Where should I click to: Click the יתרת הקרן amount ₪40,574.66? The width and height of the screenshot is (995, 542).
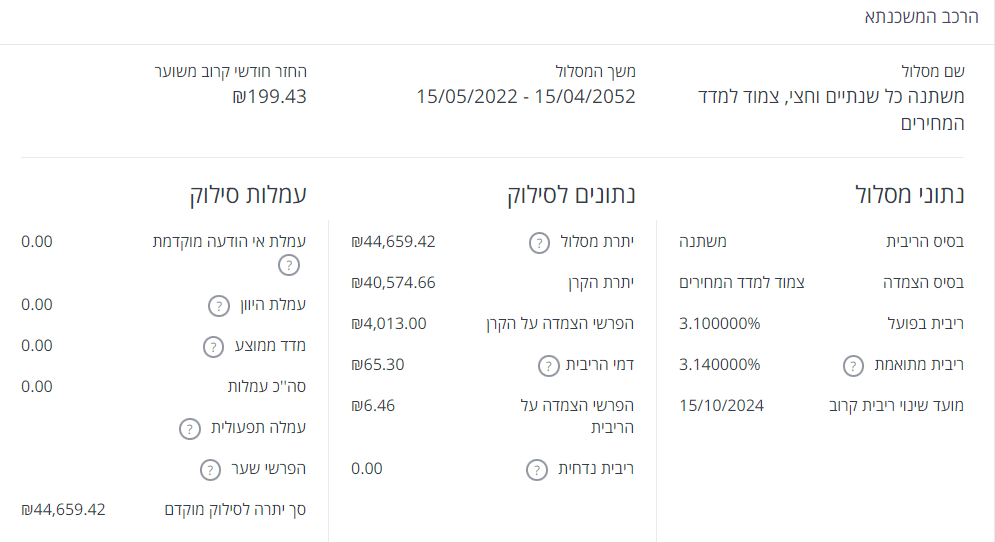[x=393, y=282]
